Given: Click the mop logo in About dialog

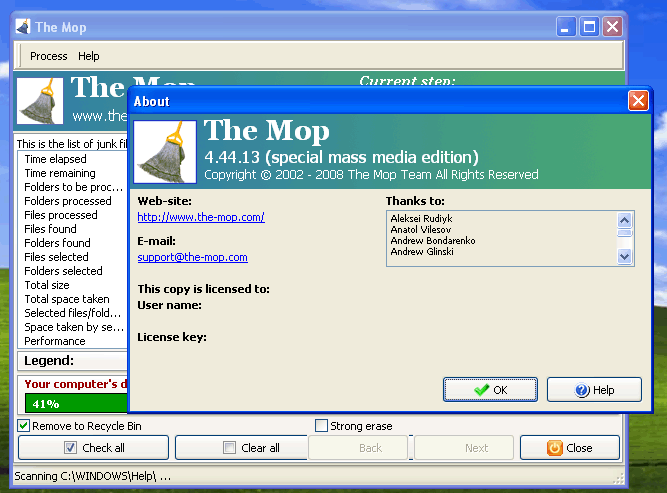Looking at the screenshot, I should [165, 152].
